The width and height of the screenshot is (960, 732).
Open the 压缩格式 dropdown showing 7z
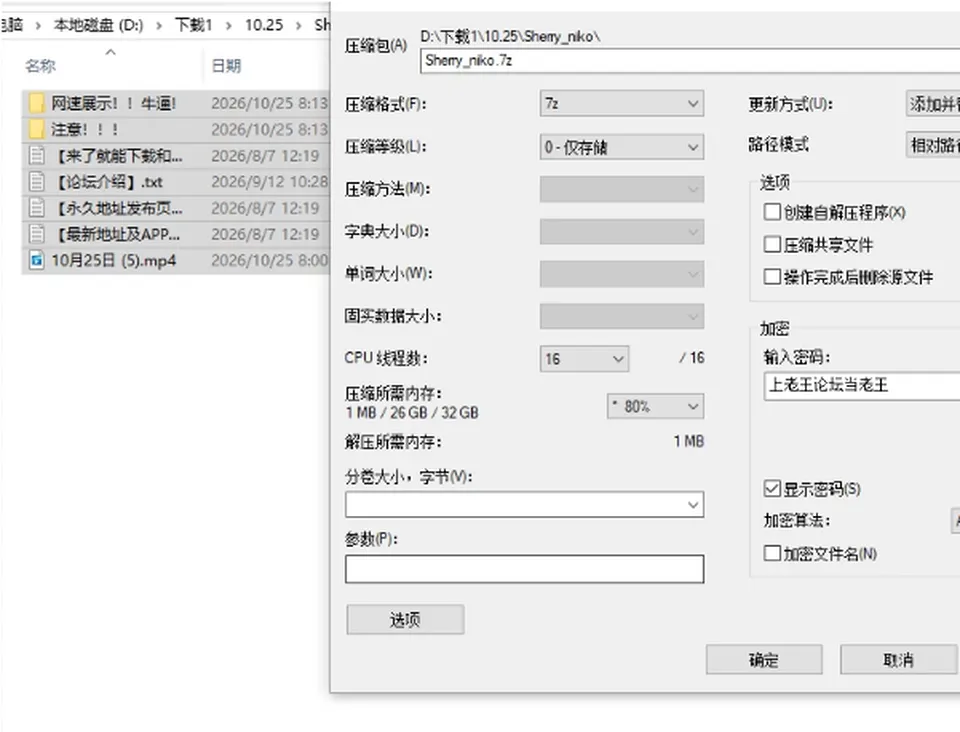621,103
